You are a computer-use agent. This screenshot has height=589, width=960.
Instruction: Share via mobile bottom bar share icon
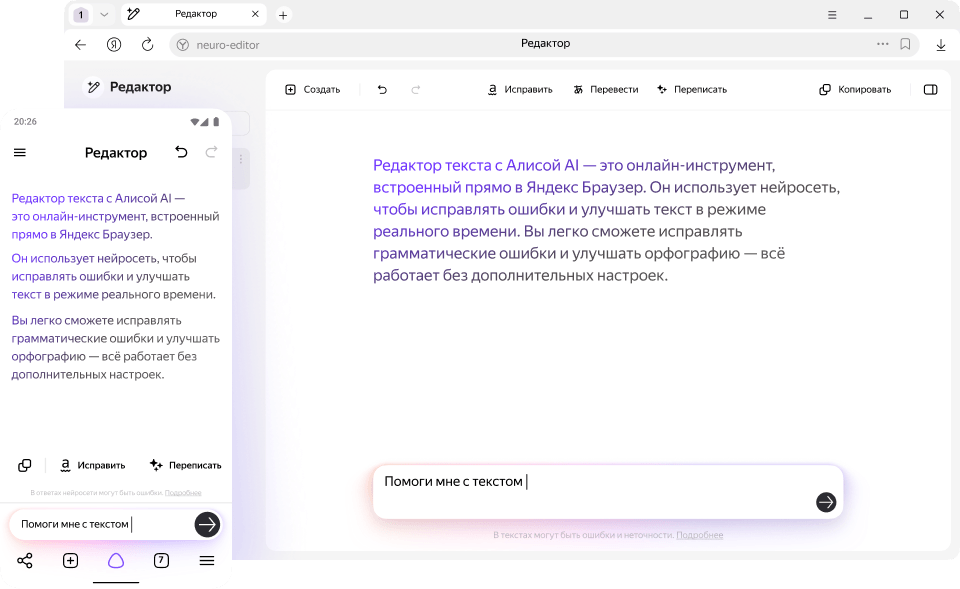tap(24, 561)
